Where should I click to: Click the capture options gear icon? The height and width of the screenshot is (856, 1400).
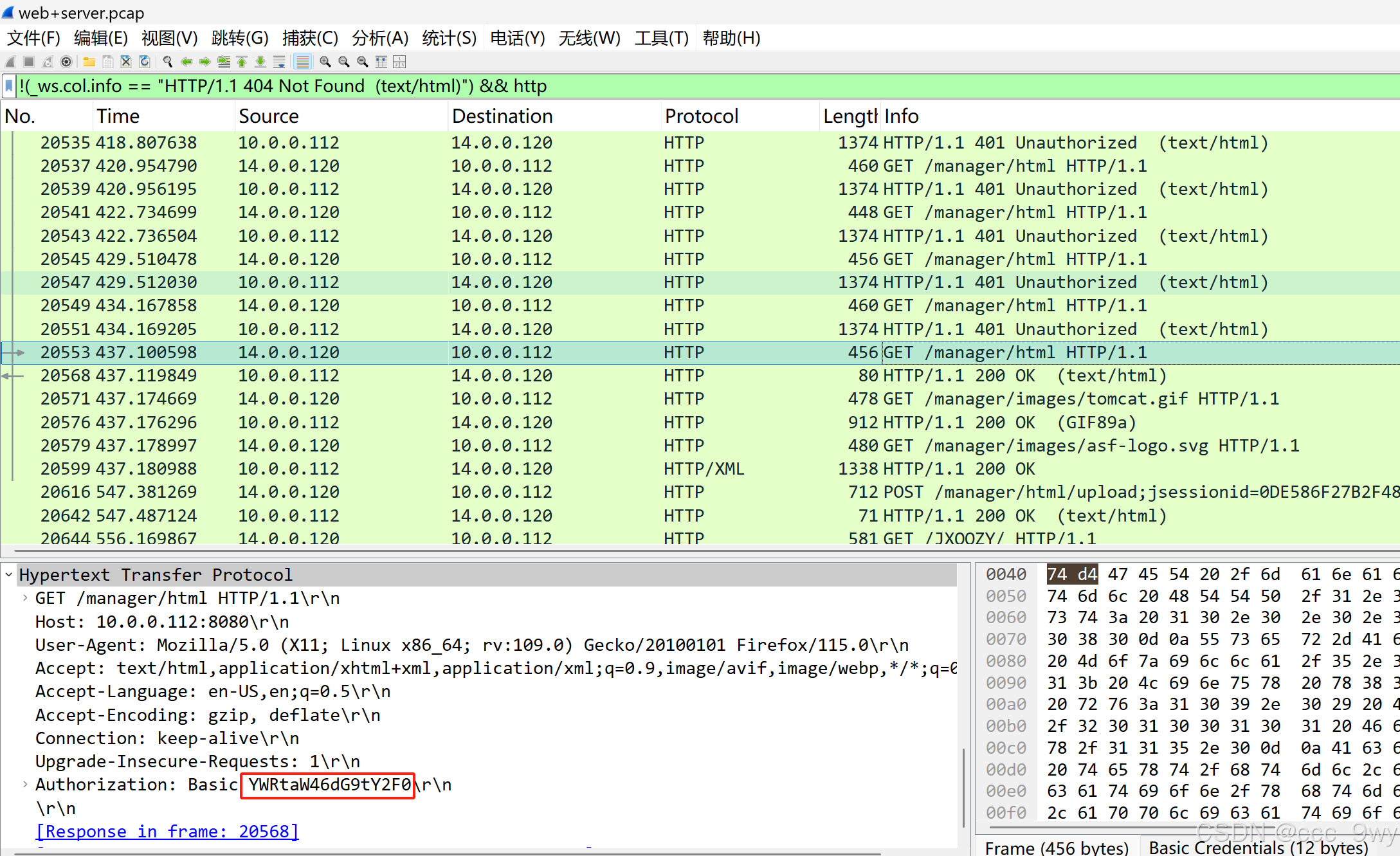click(x=66, y=62)
